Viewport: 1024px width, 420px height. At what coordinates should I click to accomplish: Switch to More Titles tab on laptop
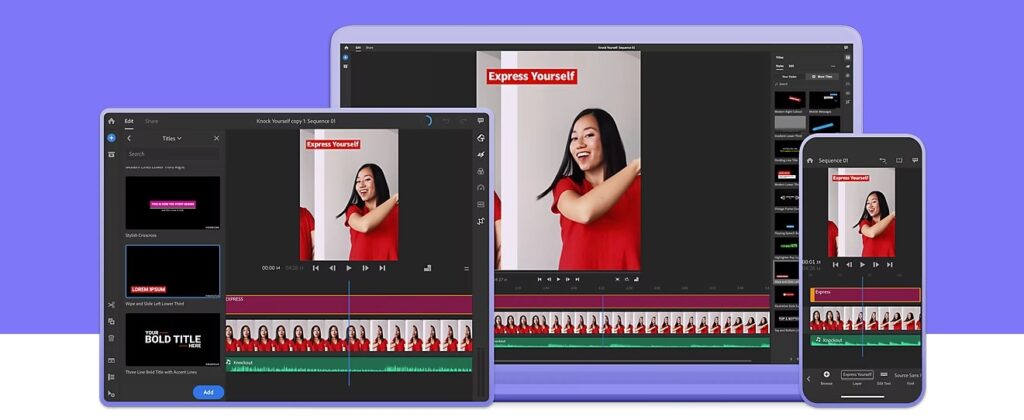tap(823, 76)
